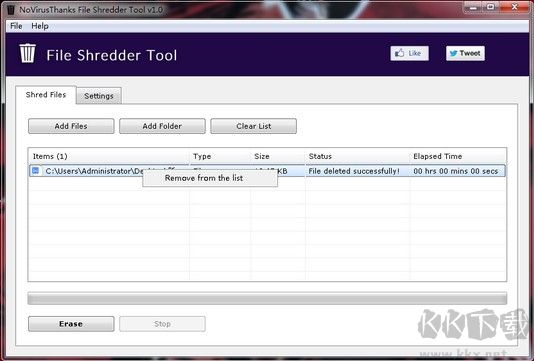Click the Add Folder button
Image resolution: width=534 pixels, height=361 pixels.
(162, 126)
